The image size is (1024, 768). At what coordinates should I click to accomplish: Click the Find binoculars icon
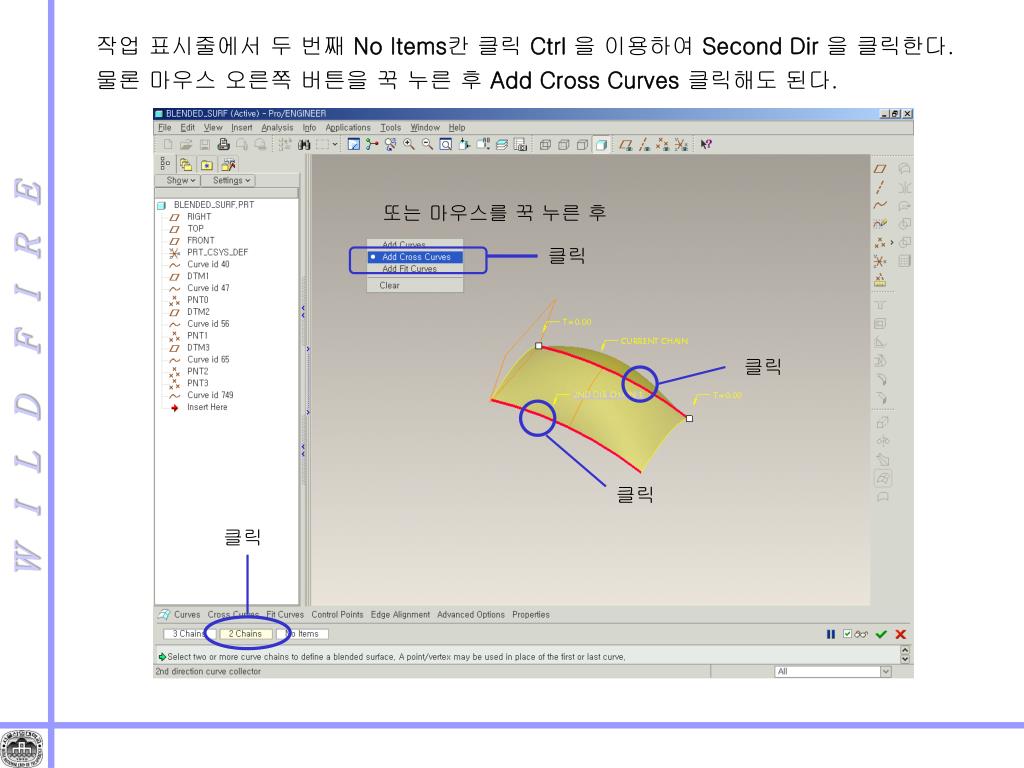coord(304,144)
